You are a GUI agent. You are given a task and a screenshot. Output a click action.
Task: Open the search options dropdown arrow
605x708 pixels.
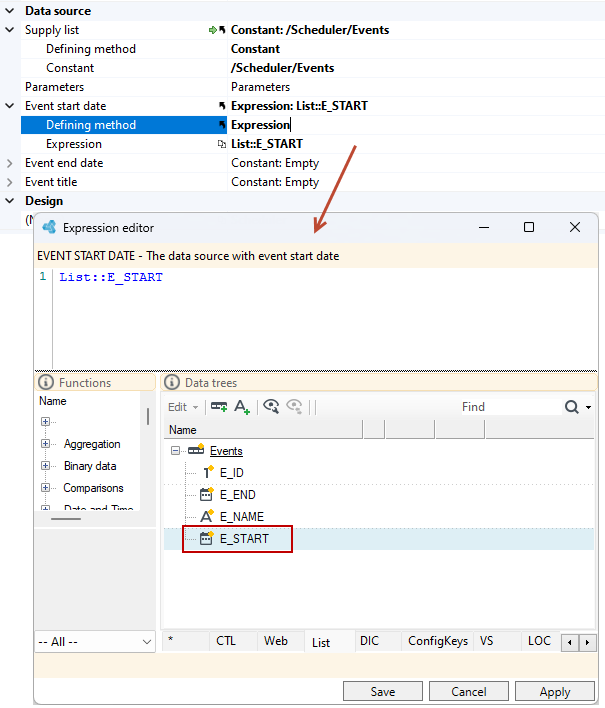point(588,407)
